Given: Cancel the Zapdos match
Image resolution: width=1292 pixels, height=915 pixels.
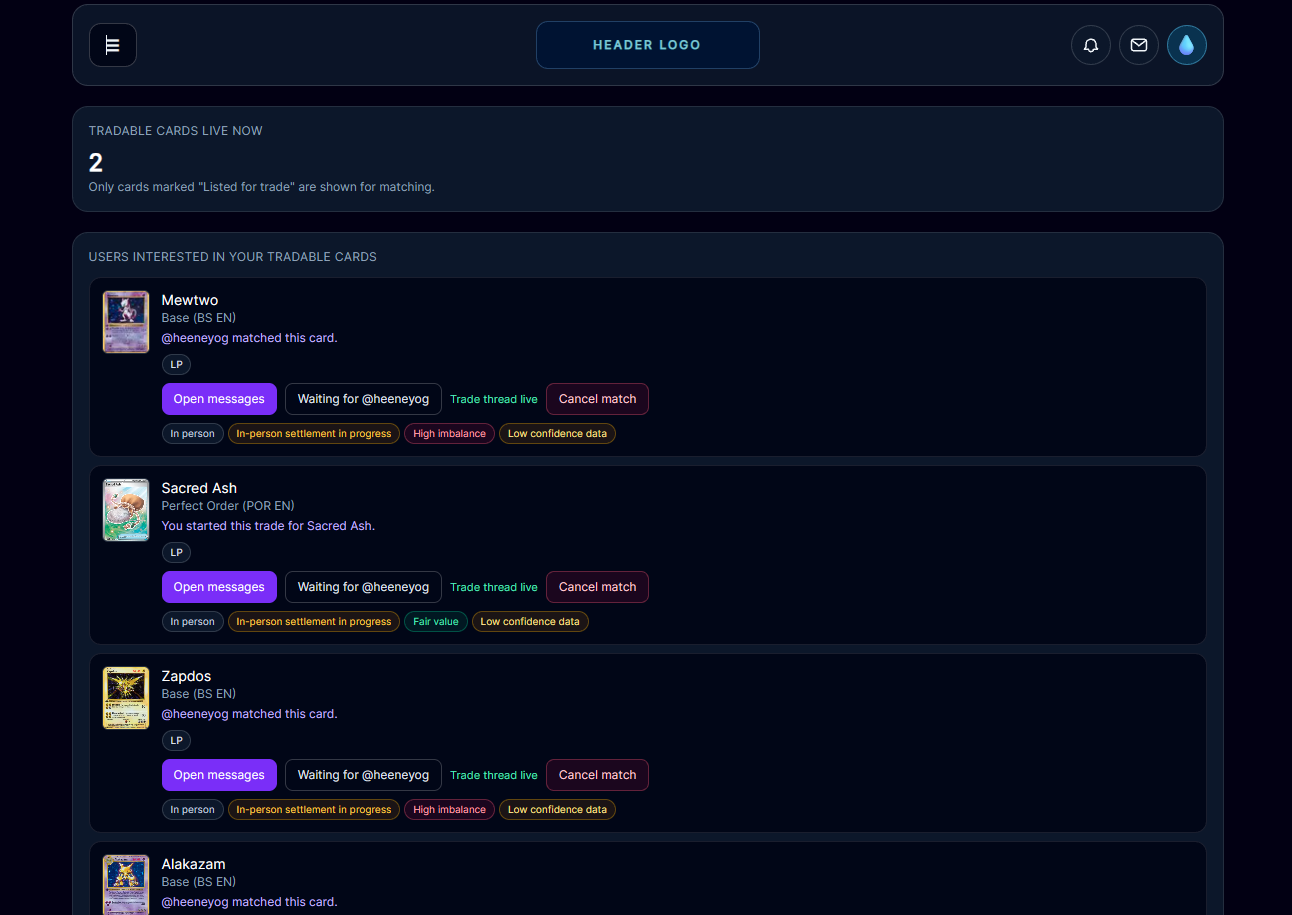Looking at the screenshot, I should coord(598,775).
